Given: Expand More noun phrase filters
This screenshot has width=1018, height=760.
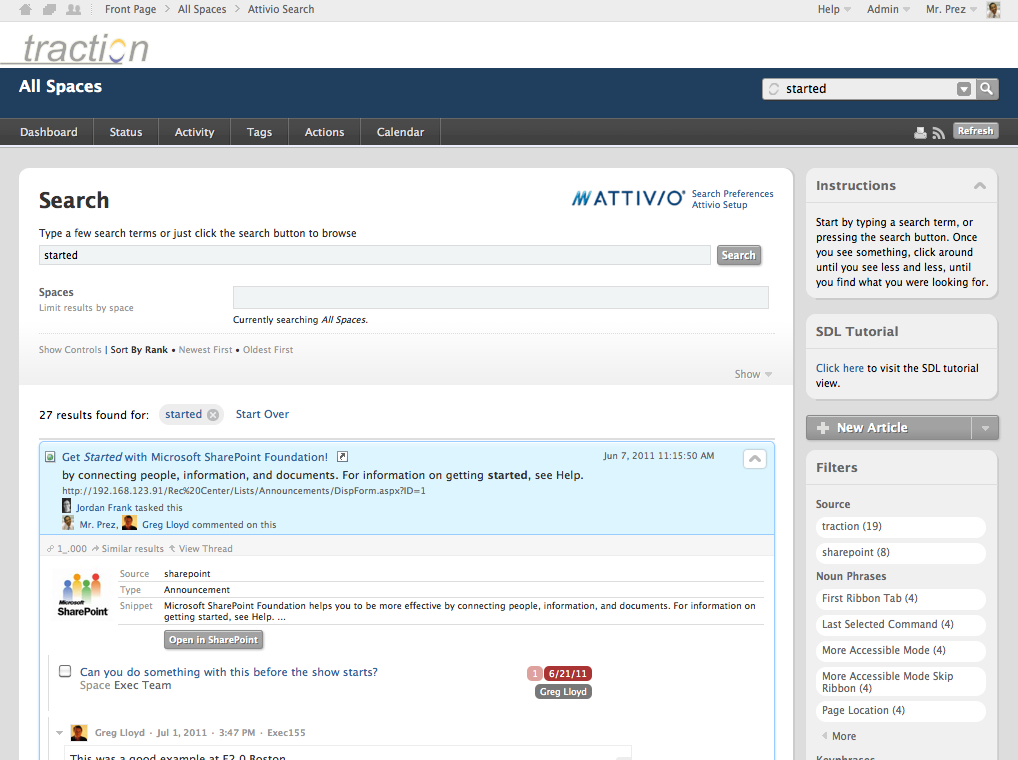Looking at the screenshot, I should pos(839,736).
